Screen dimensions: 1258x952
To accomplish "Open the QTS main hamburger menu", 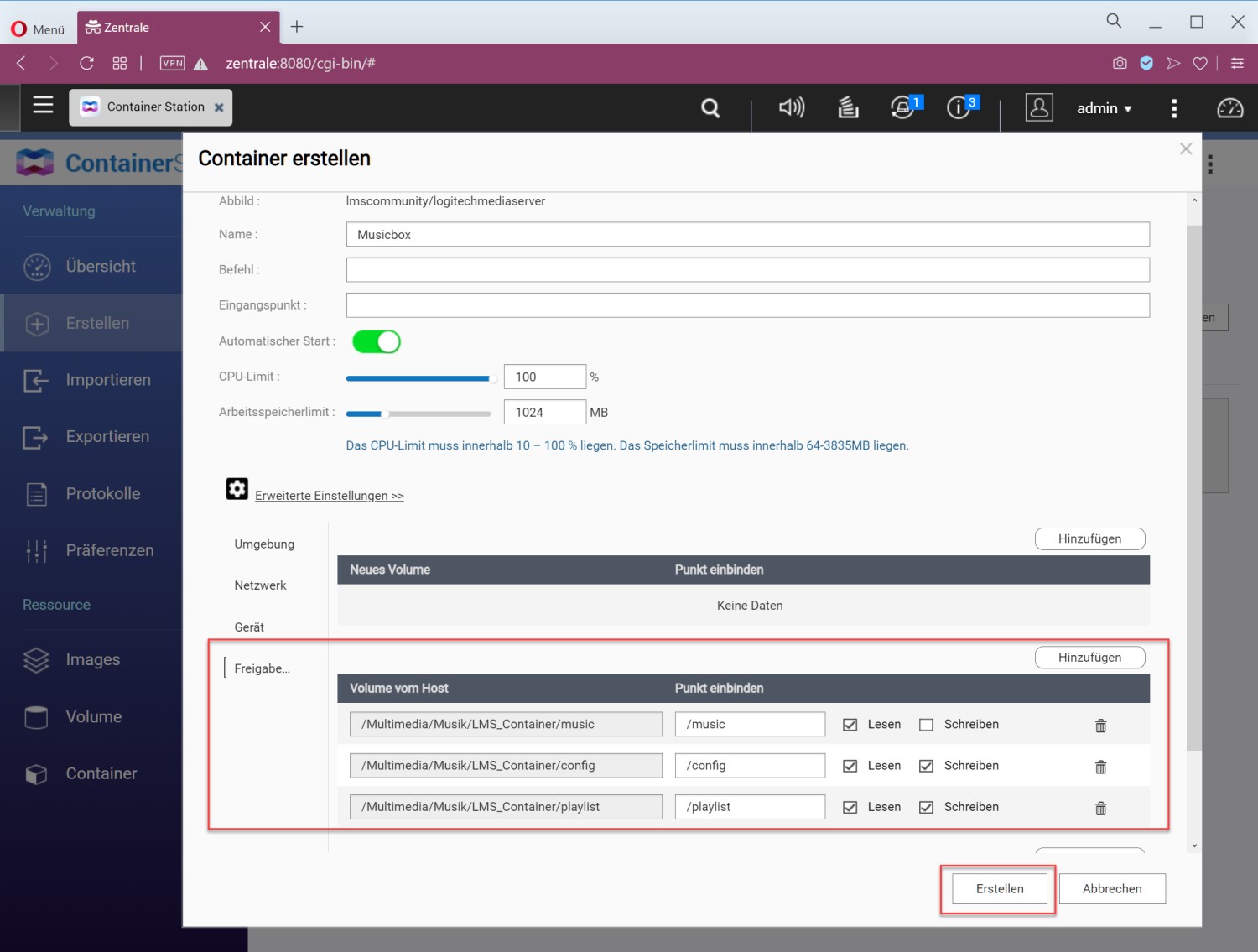I will pyautogui.click(x=43, y=105).
